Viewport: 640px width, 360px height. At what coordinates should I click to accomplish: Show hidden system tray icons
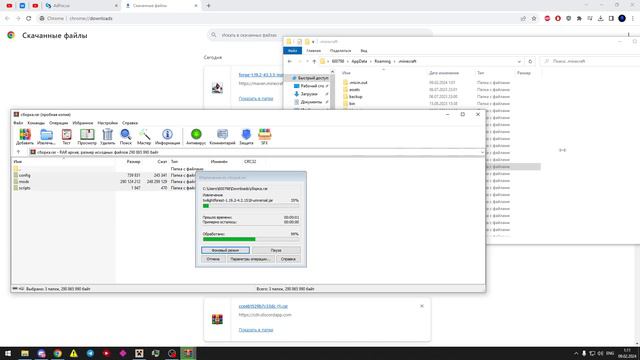(576, 353)
